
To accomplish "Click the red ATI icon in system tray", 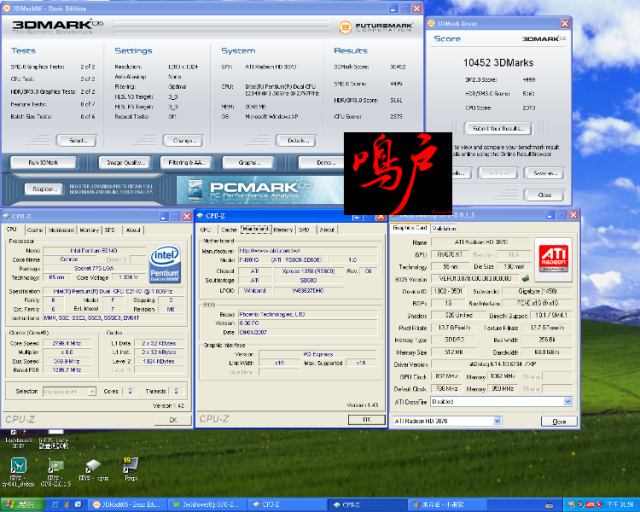I will (x=590, y=505).
